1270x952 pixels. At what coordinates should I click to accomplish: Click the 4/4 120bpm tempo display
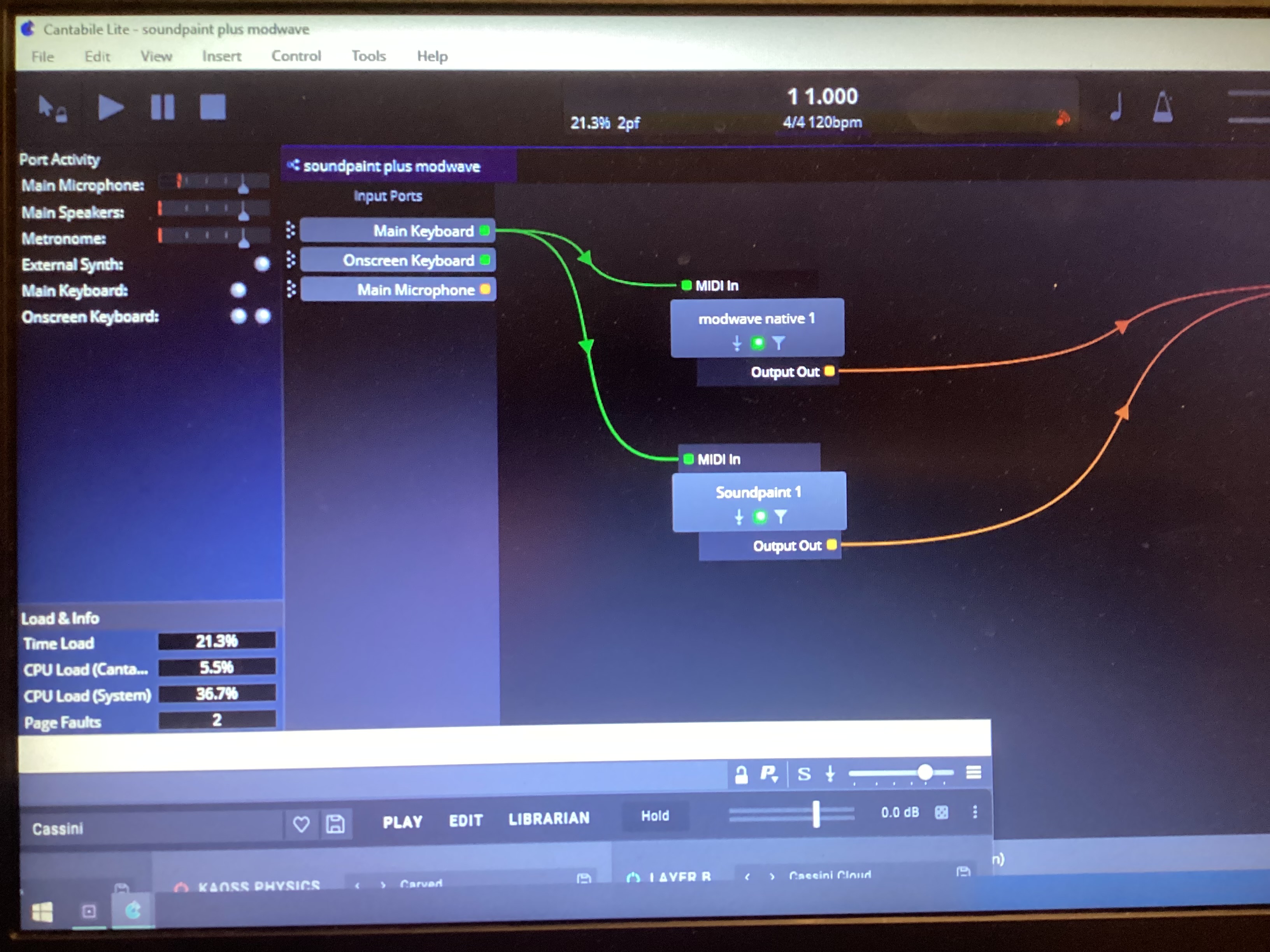coord(822,122)
